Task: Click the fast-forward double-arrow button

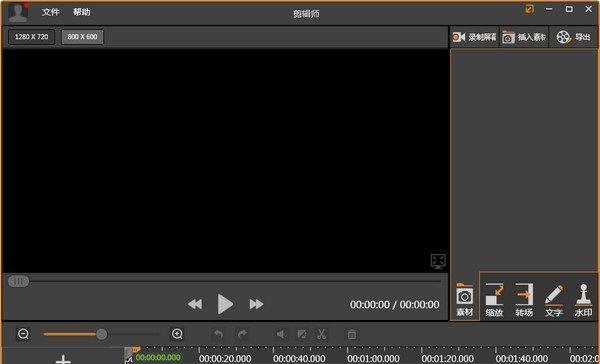Action: pos(256,304)
